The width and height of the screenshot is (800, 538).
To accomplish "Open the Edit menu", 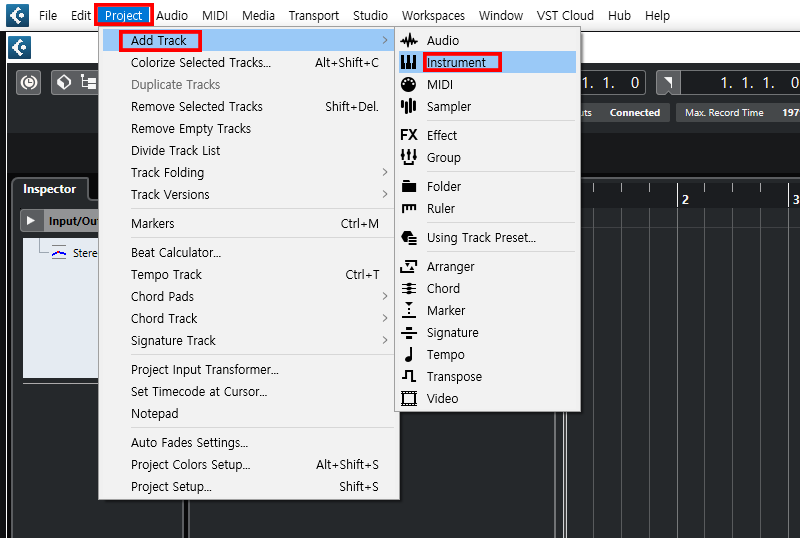I will [x=80, y=16].
